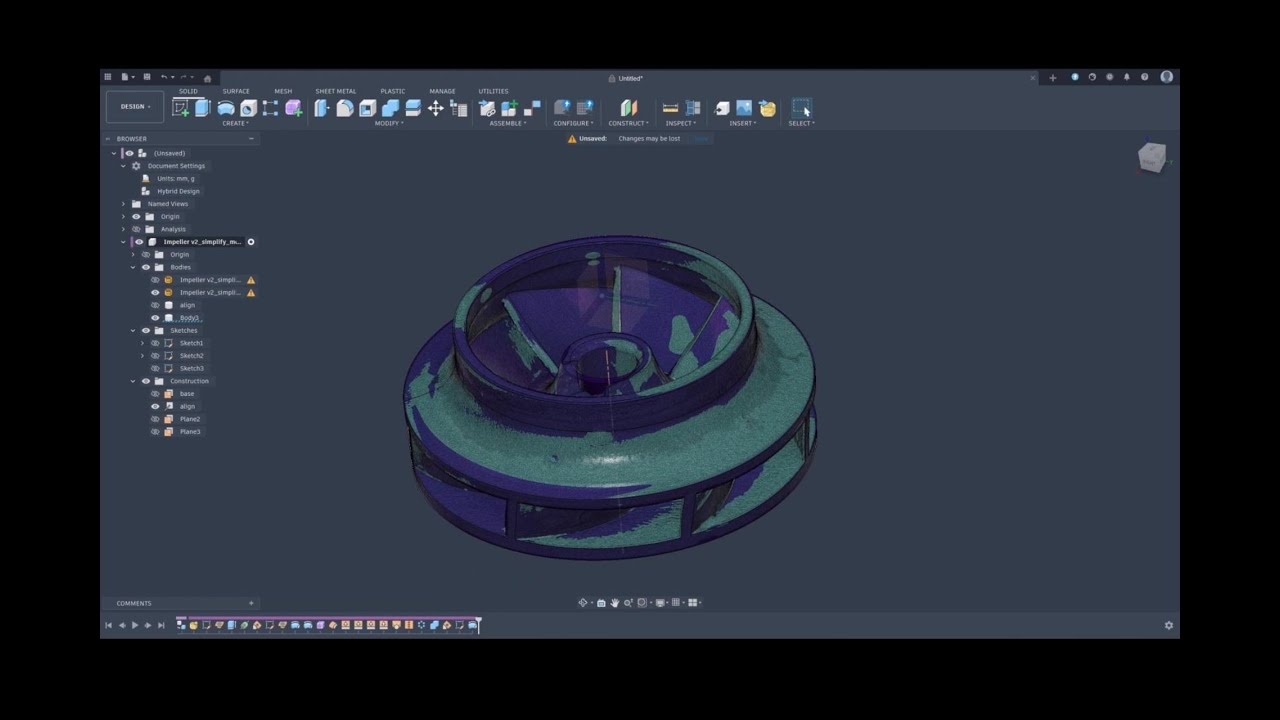
Task: Select the Combine tool
Action: click(390, 108)
